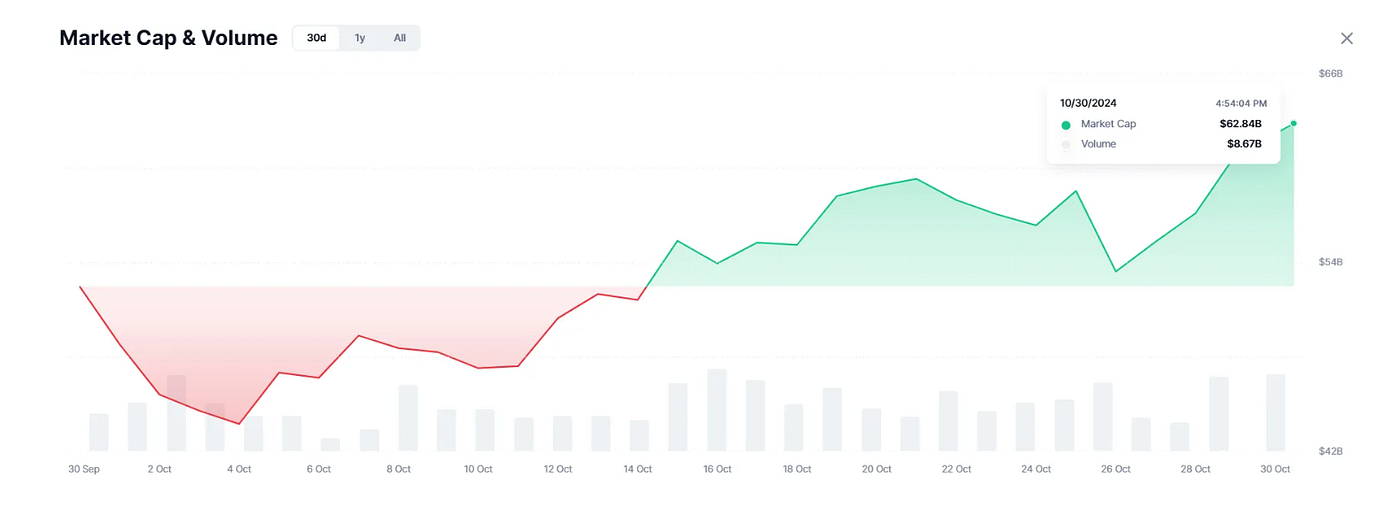Click the 30 Sep date label
1400x522 pixels.
coord(83,469)
